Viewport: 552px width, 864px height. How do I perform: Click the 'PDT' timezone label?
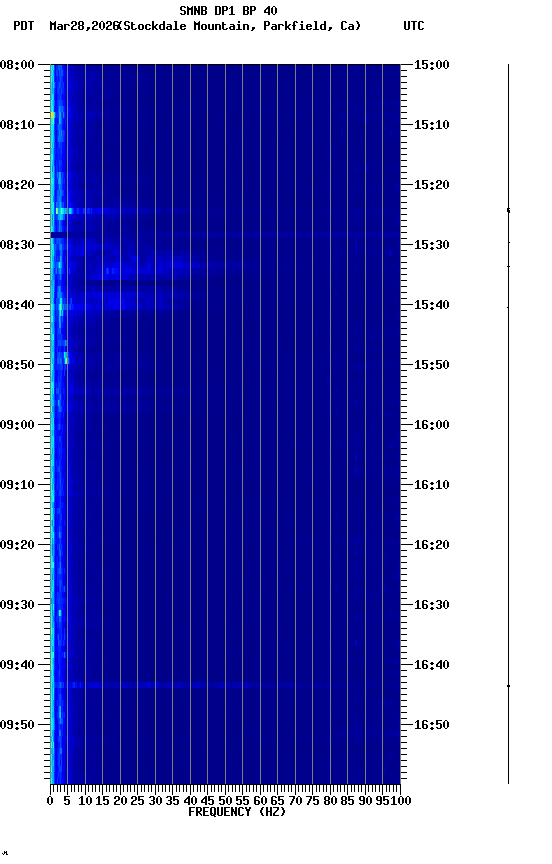point(24,26)
